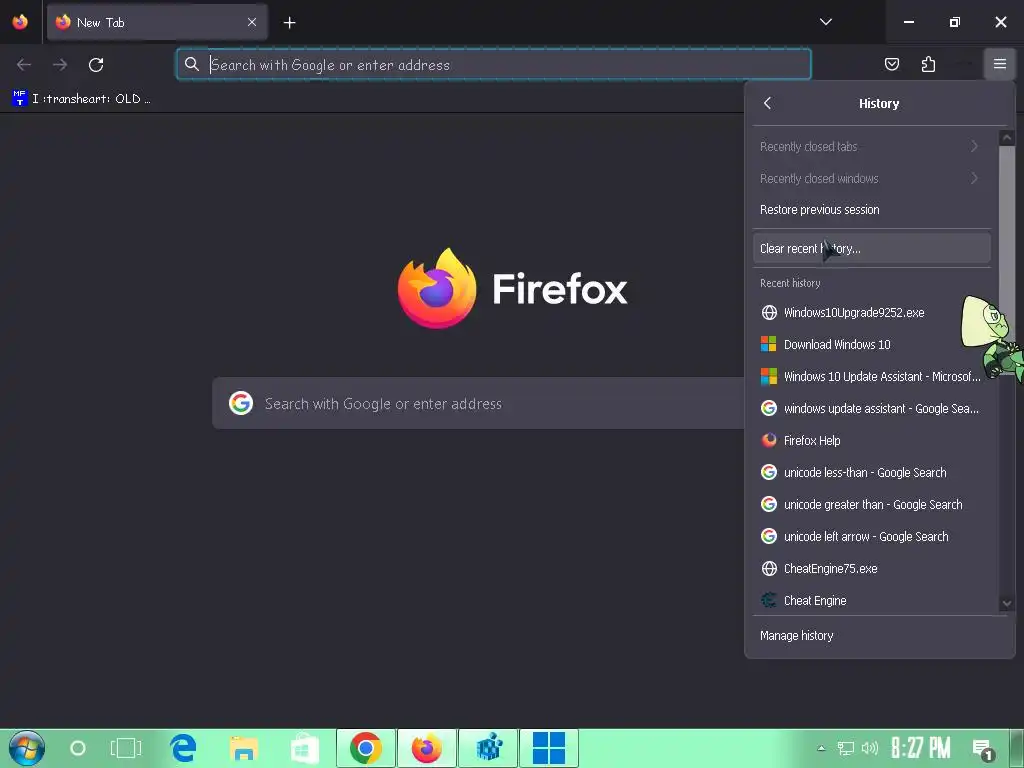
Task: Open Windows 10 Update Assistant history entry
Action: pyautogui.click(x=872, y=376)
